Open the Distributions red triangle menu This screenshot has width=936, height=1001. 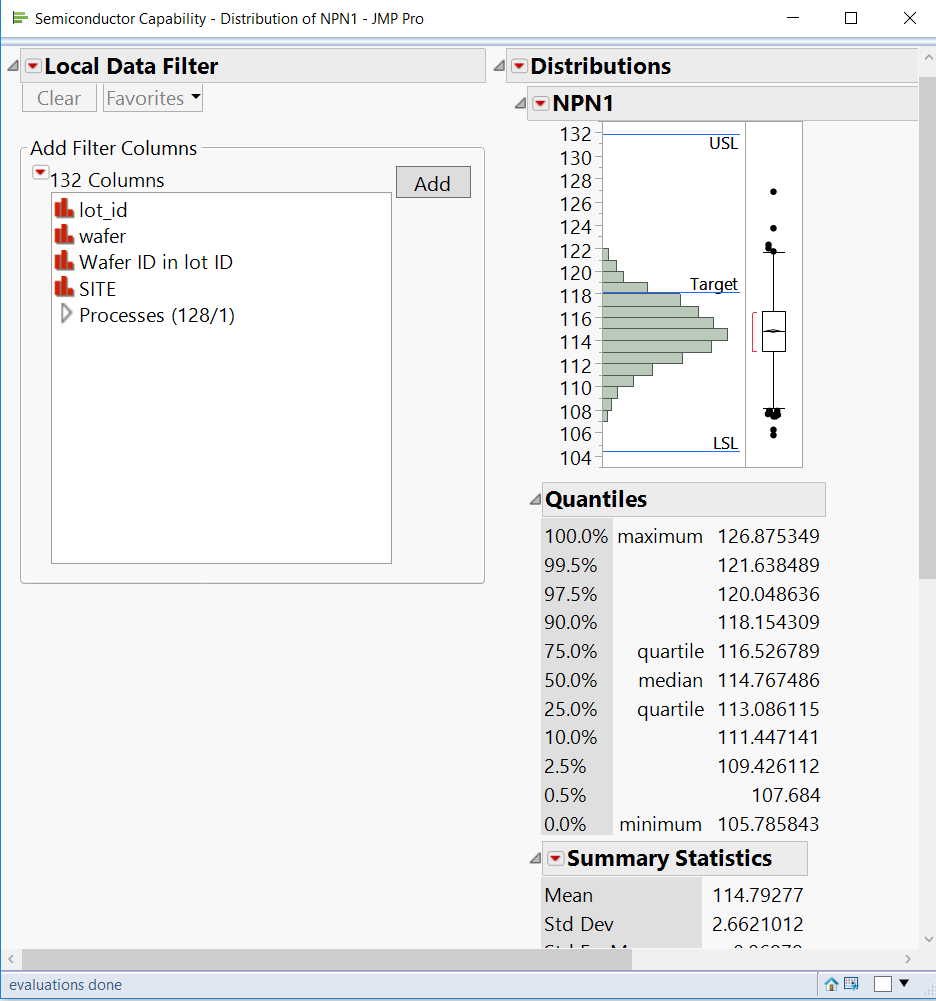(x=521, y=66)
